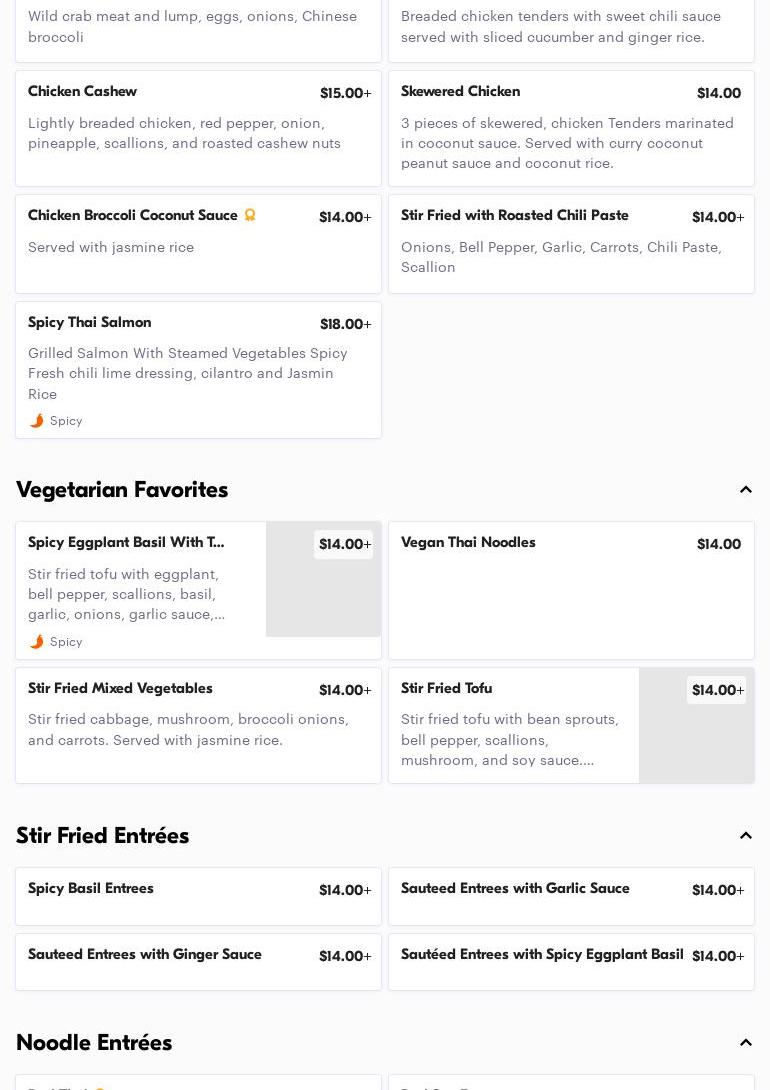Click the spicy chili icon under Spicy Thai Salmon
Screen dimensions: 770x1090
37,421
